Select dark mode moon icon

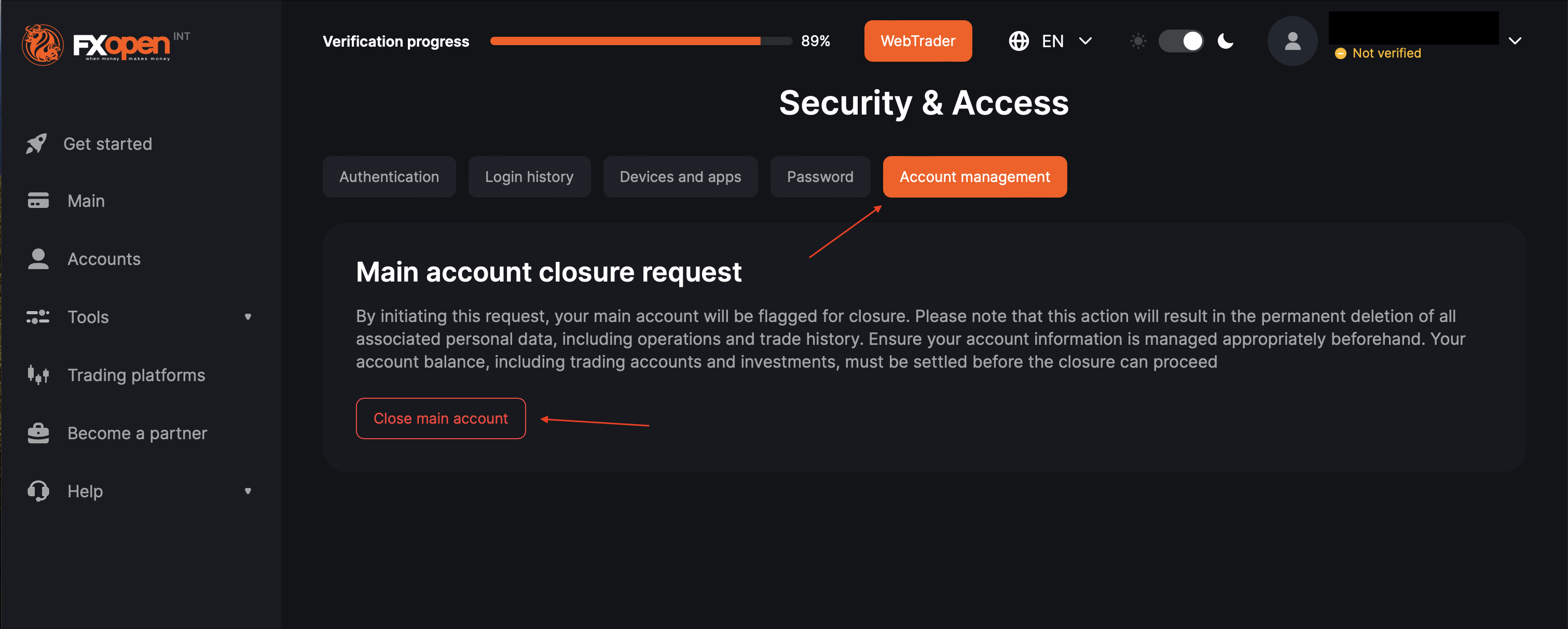pos(1226,41)
